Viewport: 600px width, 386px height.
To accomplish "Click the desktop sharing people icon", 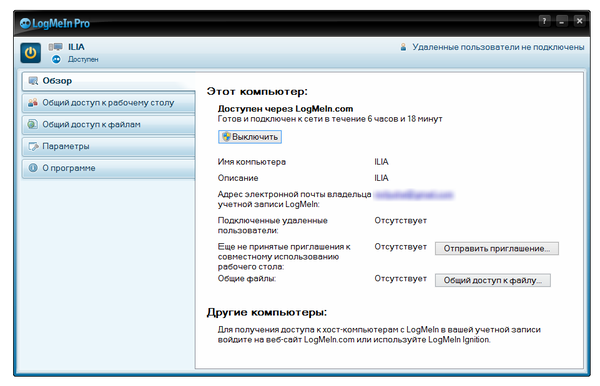I will pyautogui.click(x=33, y=103).
